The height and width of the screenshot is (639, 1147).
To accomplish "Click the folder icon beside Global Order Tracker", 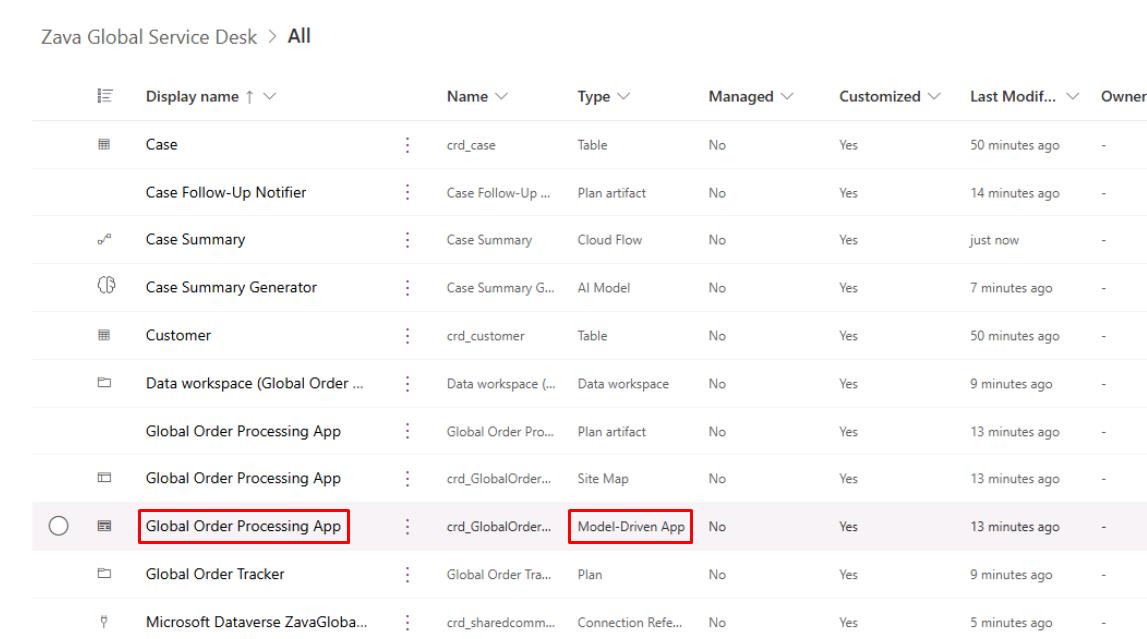I will pyautogui.click(x=104, y=573).
